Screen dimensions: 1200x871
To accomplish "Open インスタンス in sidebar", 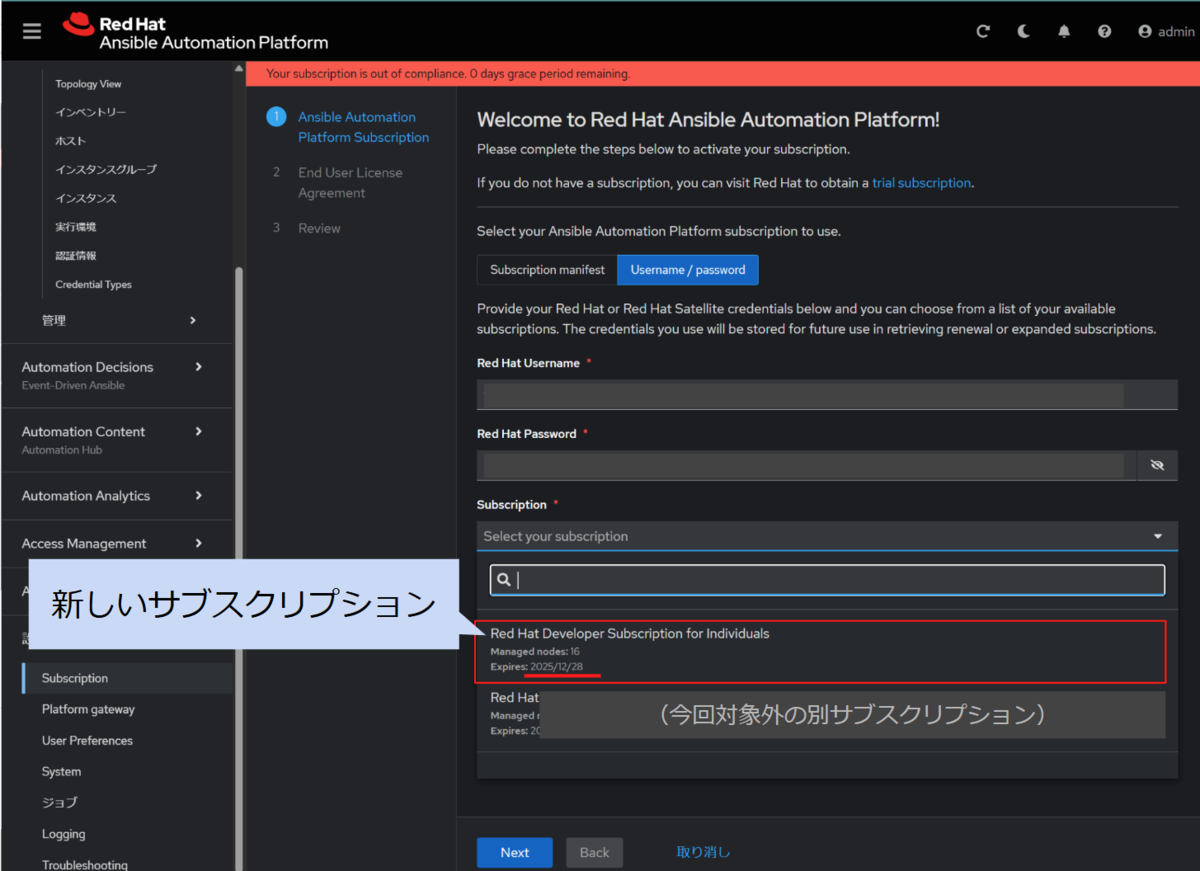I will pyautogui.click(x=86, y=199).
